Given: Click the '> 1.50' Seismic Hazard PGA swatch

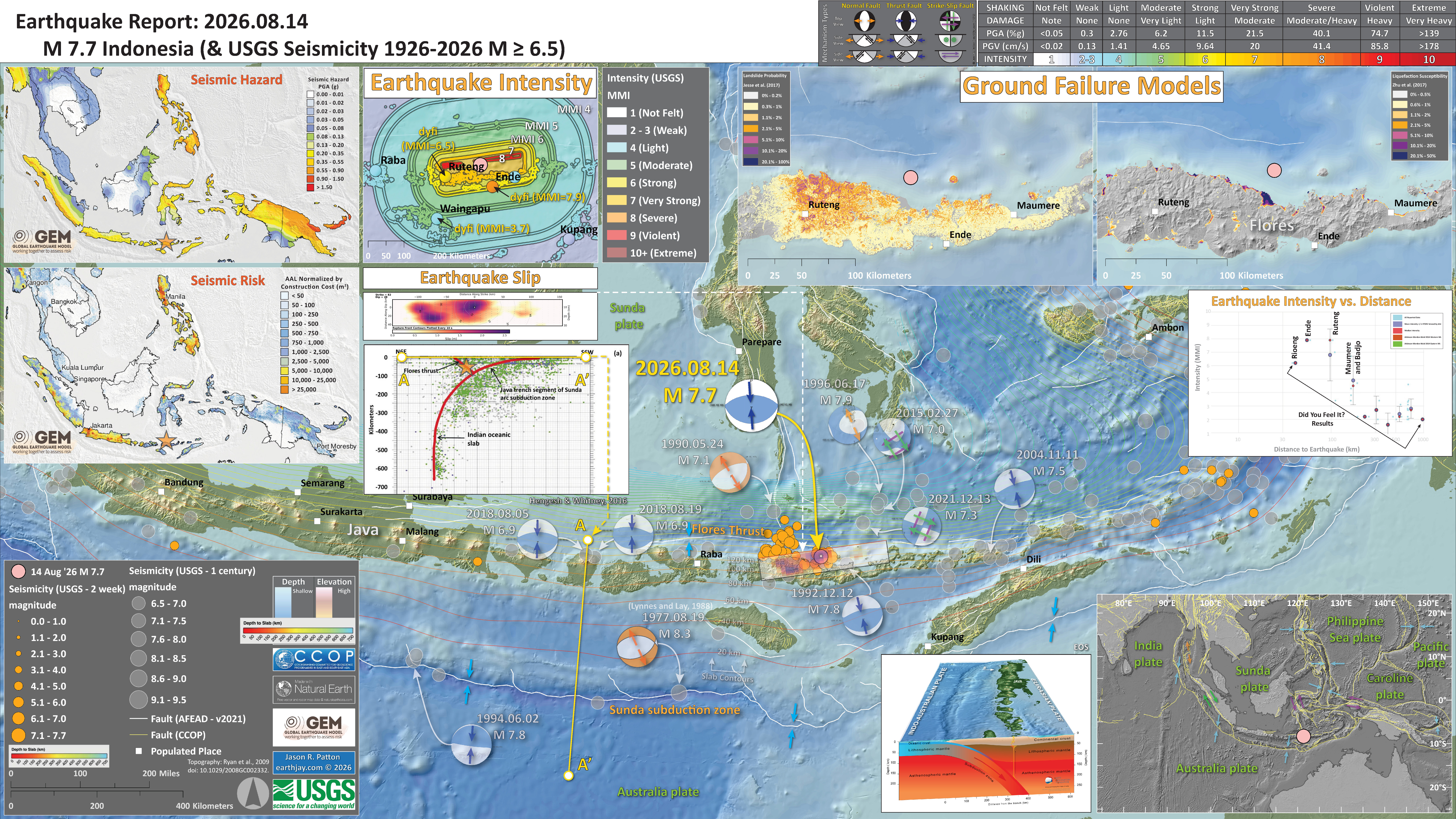Looking at the screenshot, I should coord(310,187).
